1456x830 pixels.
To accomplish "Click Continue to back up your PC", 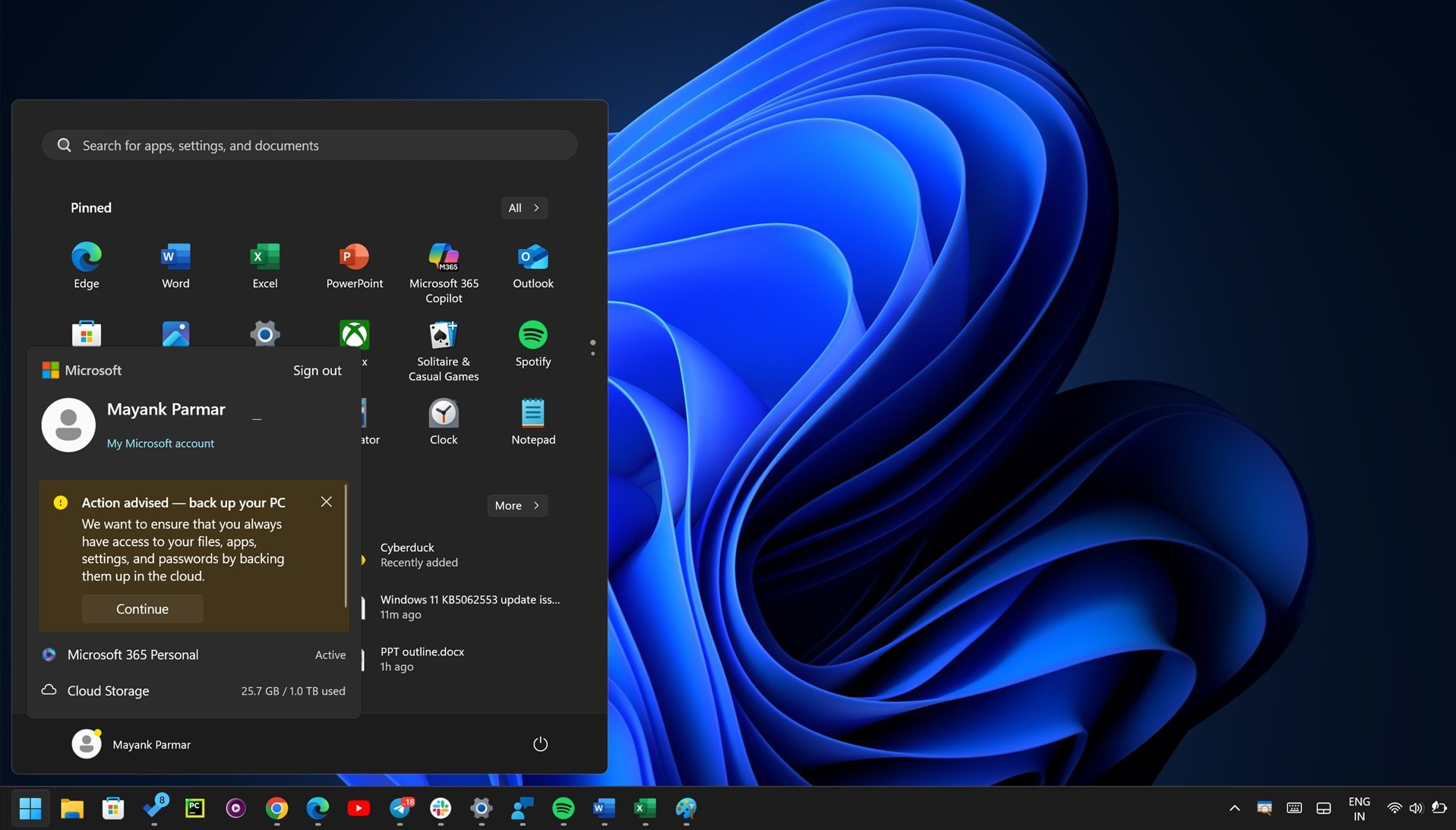I will 142,608.
